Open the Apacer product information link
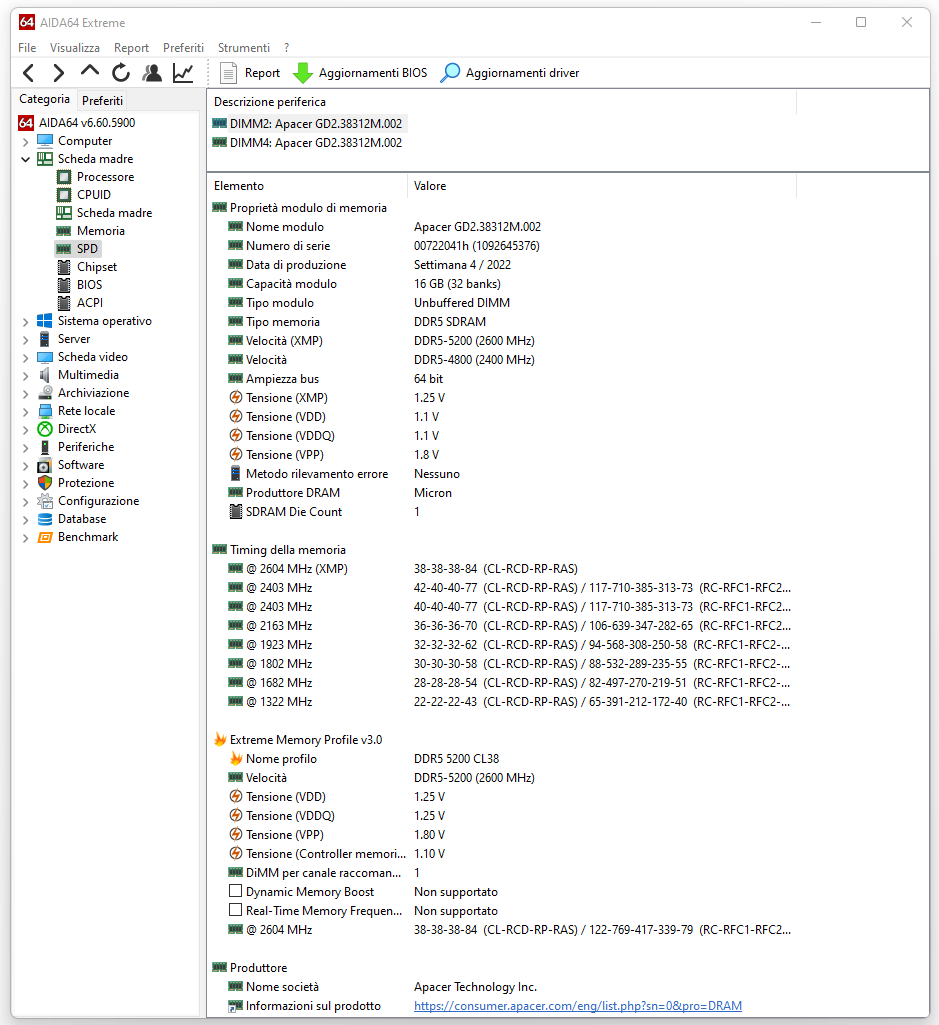The width and height of the screenshot is (939, 1025). [578, 1006]
